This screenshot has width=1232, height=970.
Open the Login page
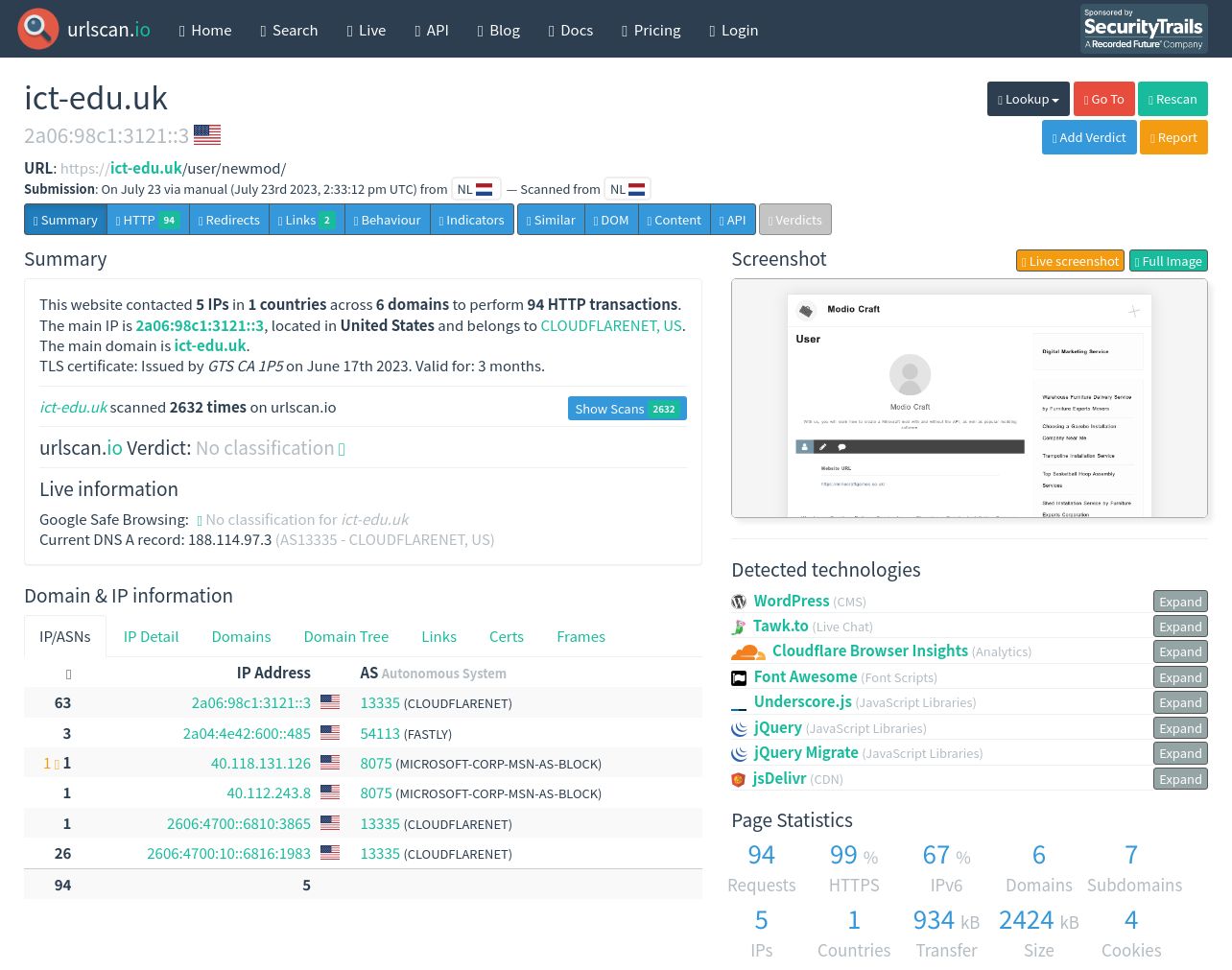[x=734, y=30]
